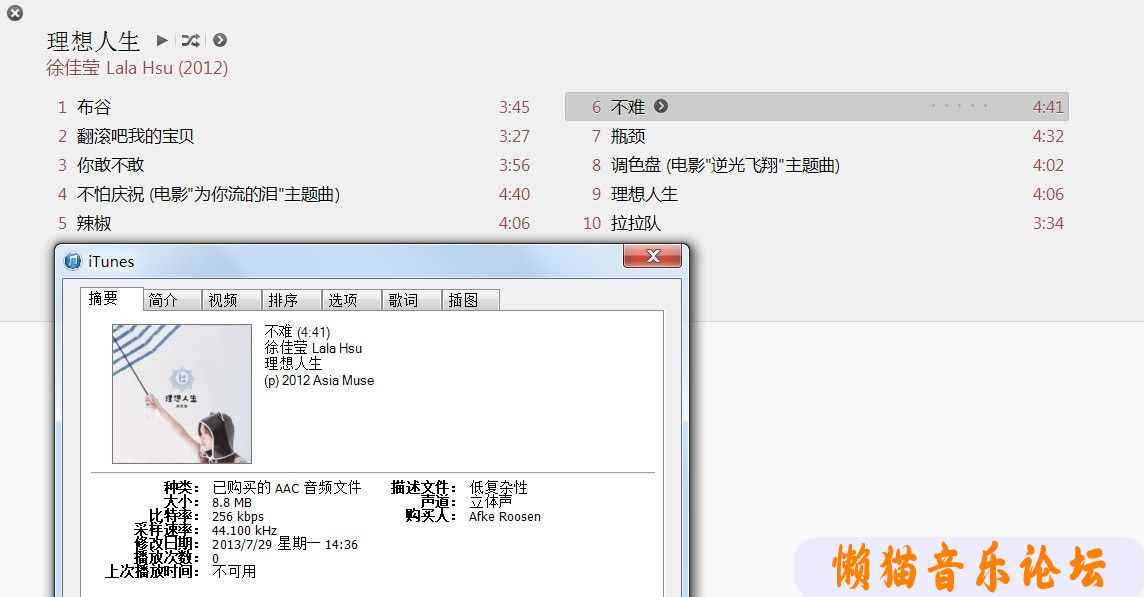Shuffle the album 理想人生
Screen dimensions: 1144x597
point(190,40)
